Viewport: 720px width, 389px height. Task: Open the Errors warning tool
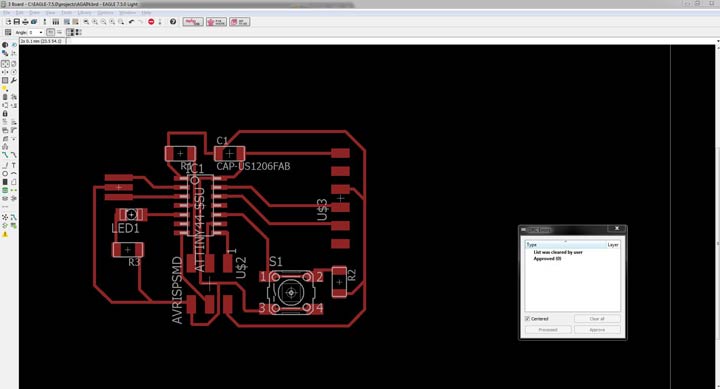click(5, 234)
